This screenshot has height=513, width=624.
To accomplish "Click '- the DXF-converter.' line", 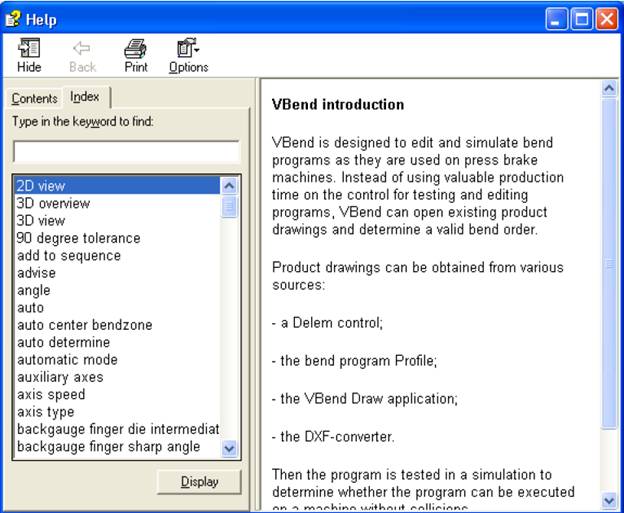I will point(333,437).
